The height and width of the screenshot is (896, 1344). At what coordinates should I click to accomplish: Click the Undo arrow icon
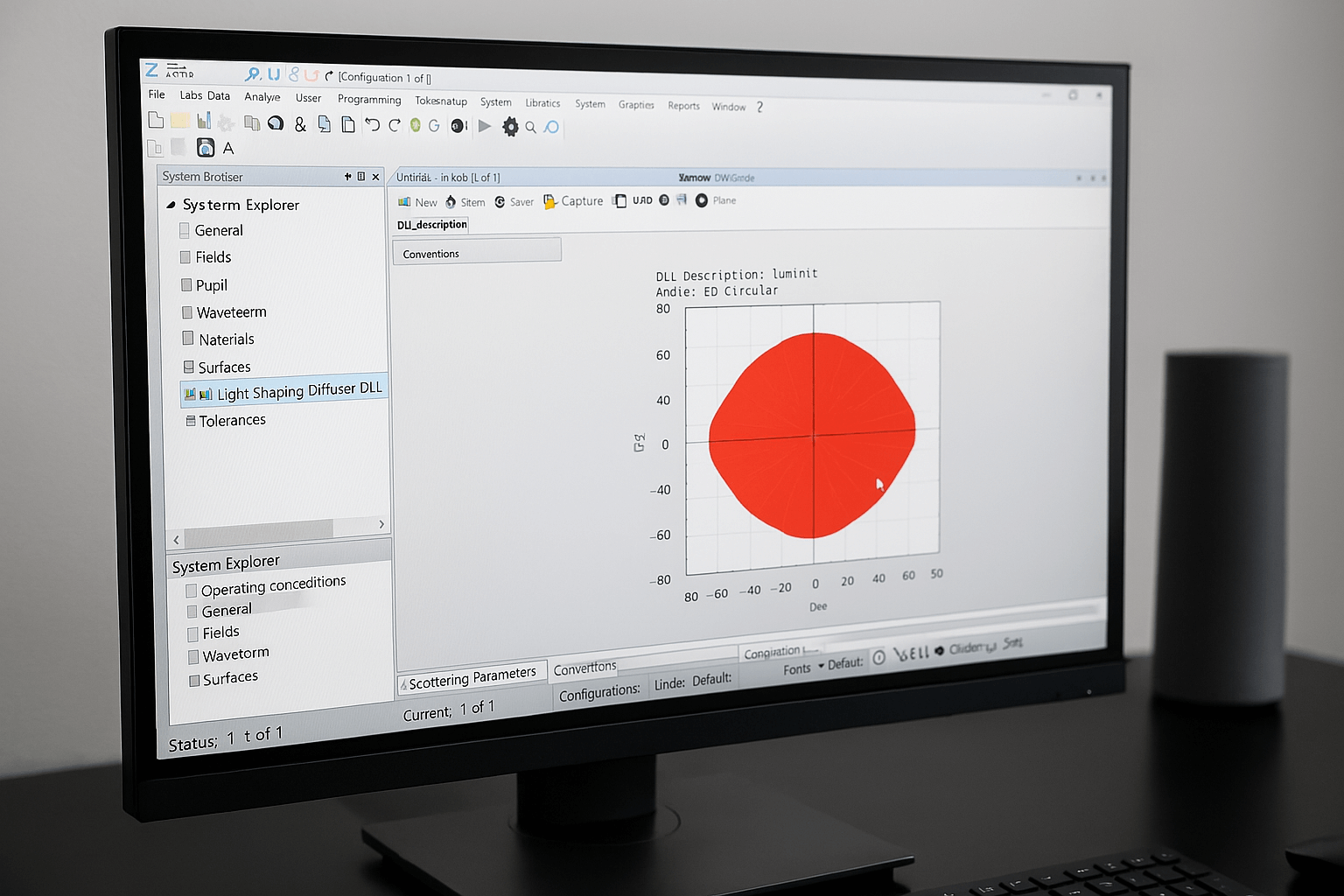(372, 125)
